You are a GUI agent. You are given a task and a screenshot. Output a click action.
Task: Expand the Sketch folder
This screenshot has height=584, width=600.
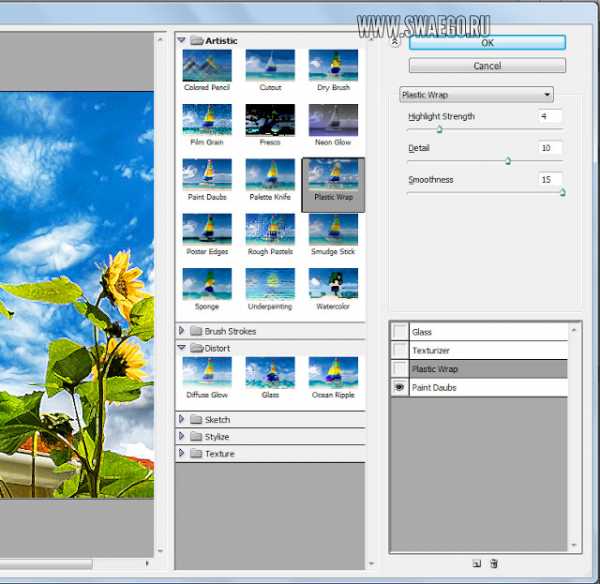click(x=181, y=419)
